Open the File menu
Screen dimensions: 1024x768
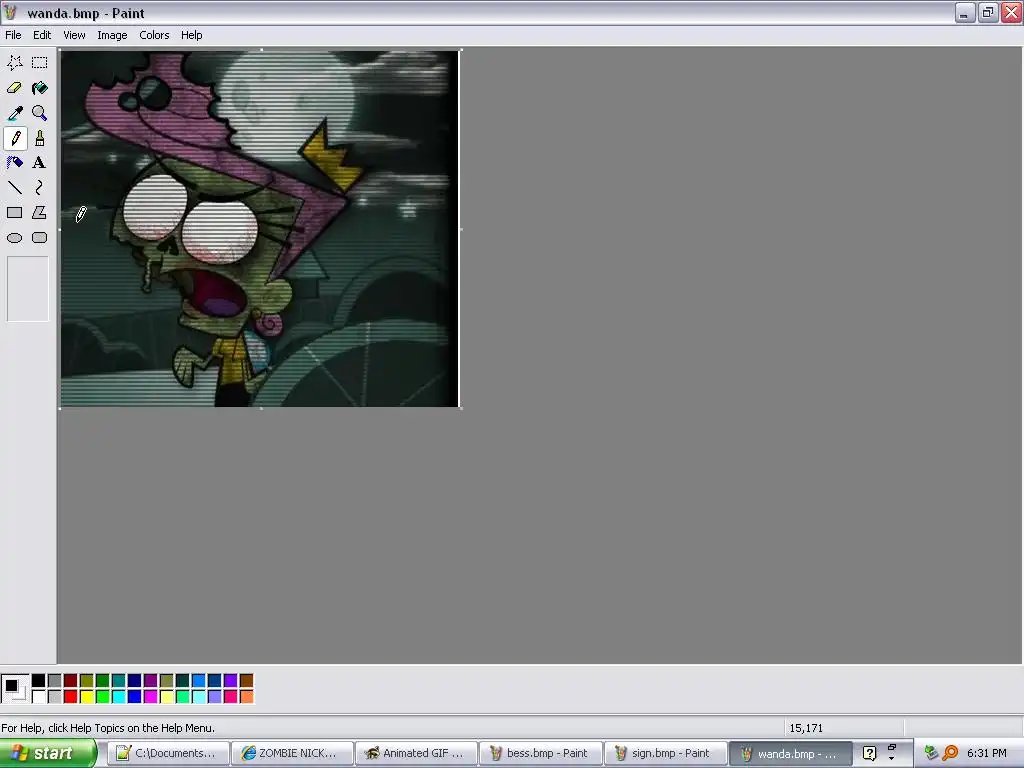[13, 35]
